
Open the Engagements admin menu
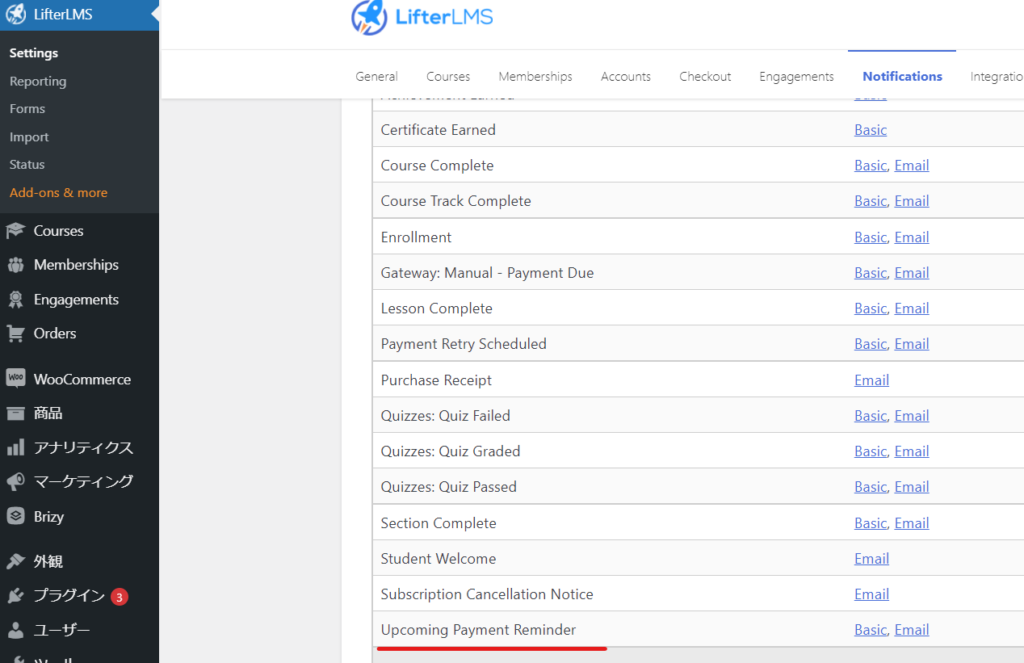pyautogui.click(x=80, y=299)
